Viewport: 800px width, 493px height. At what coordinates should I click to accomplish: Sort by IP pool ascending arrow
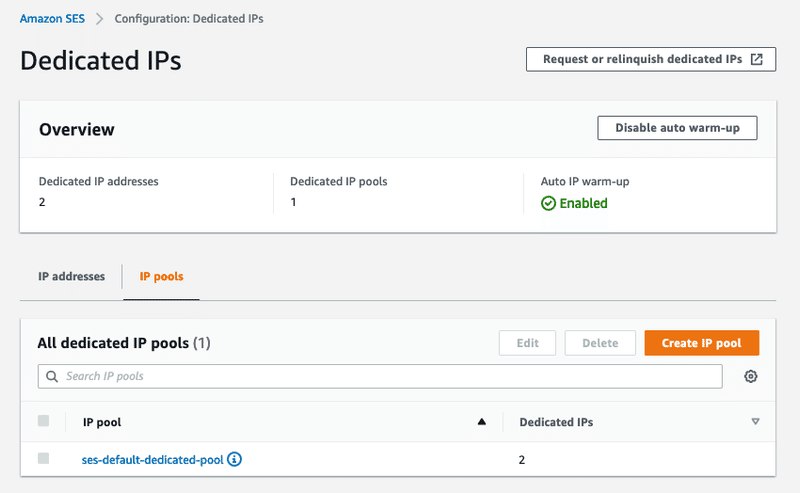click(481, 422)
